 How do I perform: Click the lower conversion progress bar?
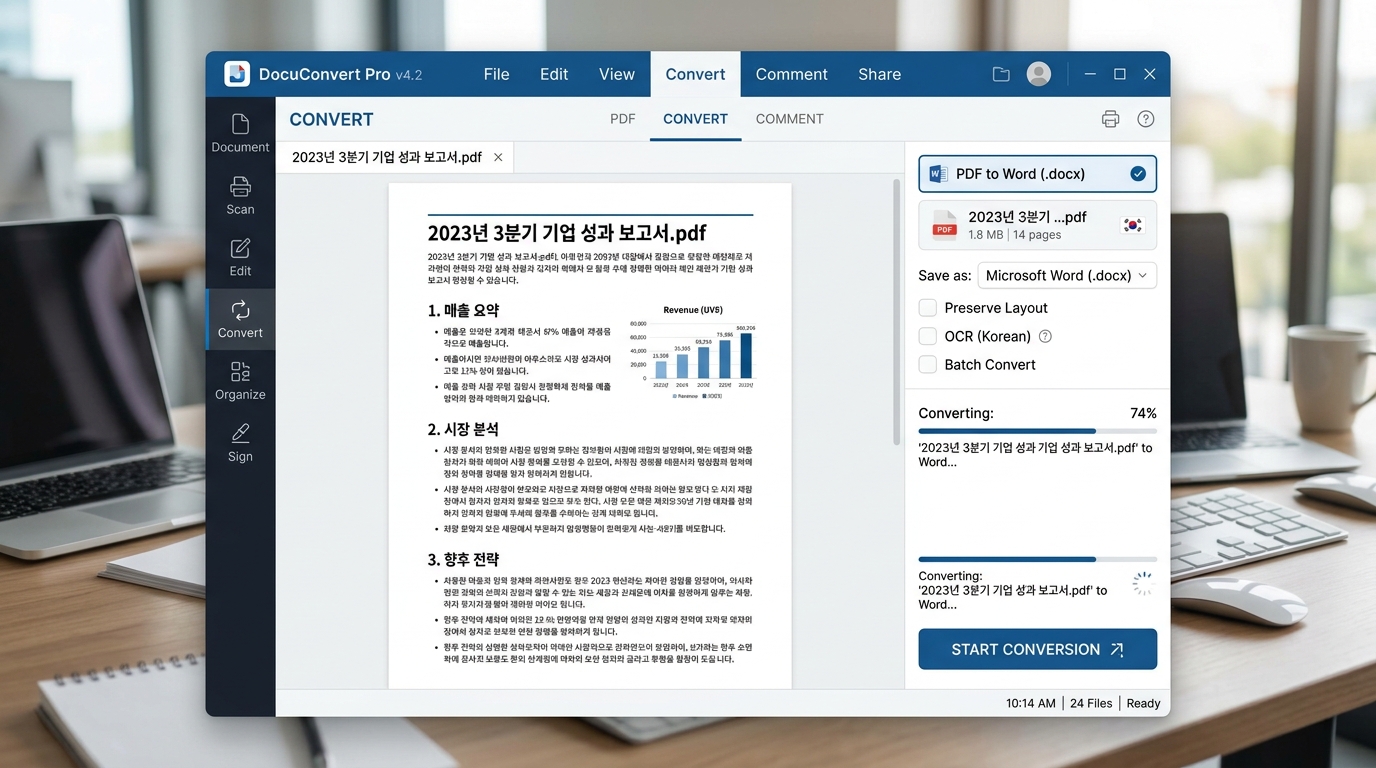(1038, 559)
